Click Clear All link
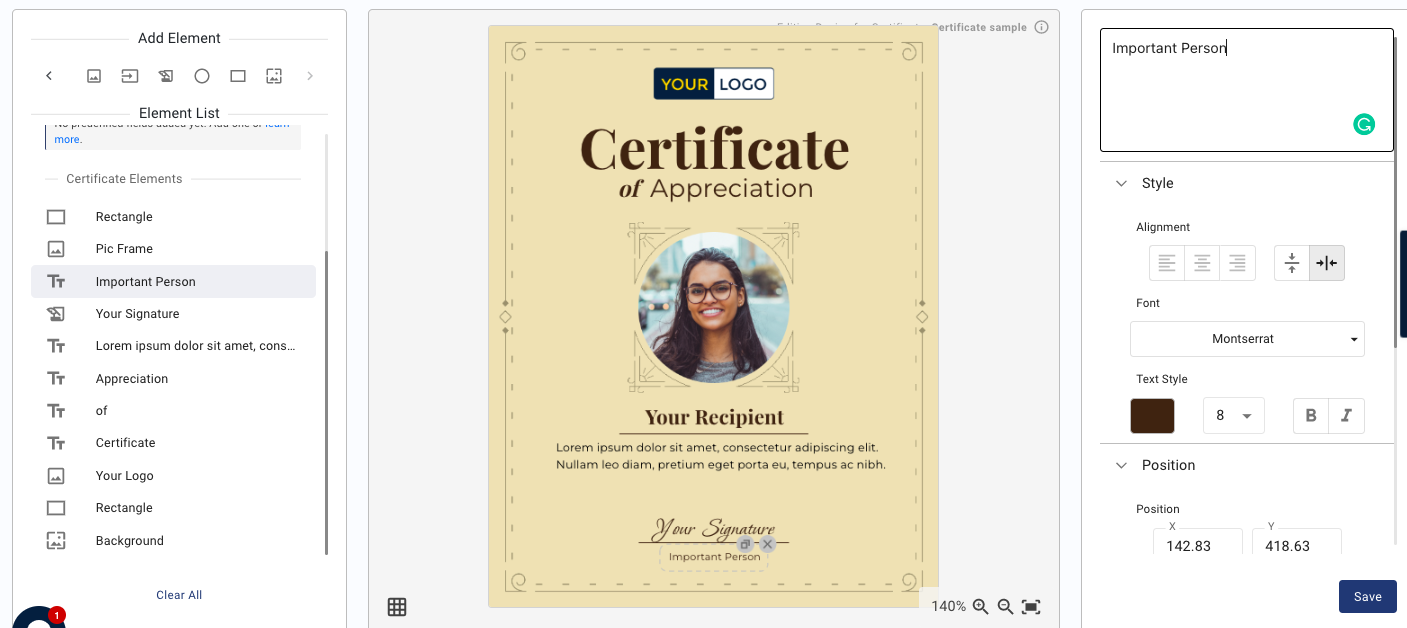 click(179, 595)
